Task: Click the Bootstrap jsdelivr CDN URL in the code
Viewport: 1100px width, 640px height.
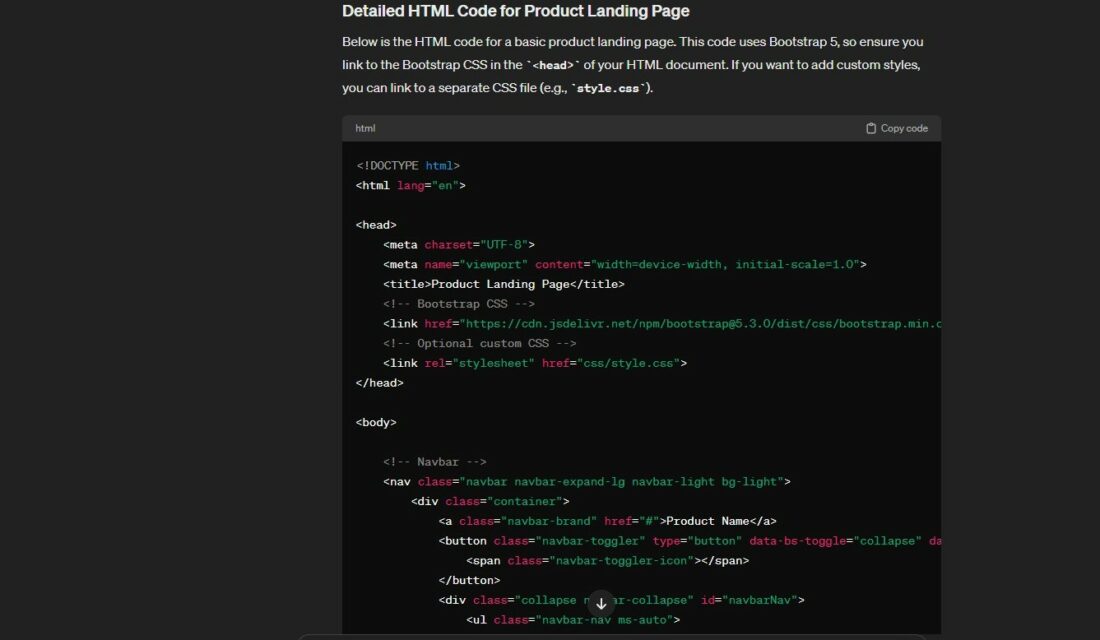Action: [700, 323]
